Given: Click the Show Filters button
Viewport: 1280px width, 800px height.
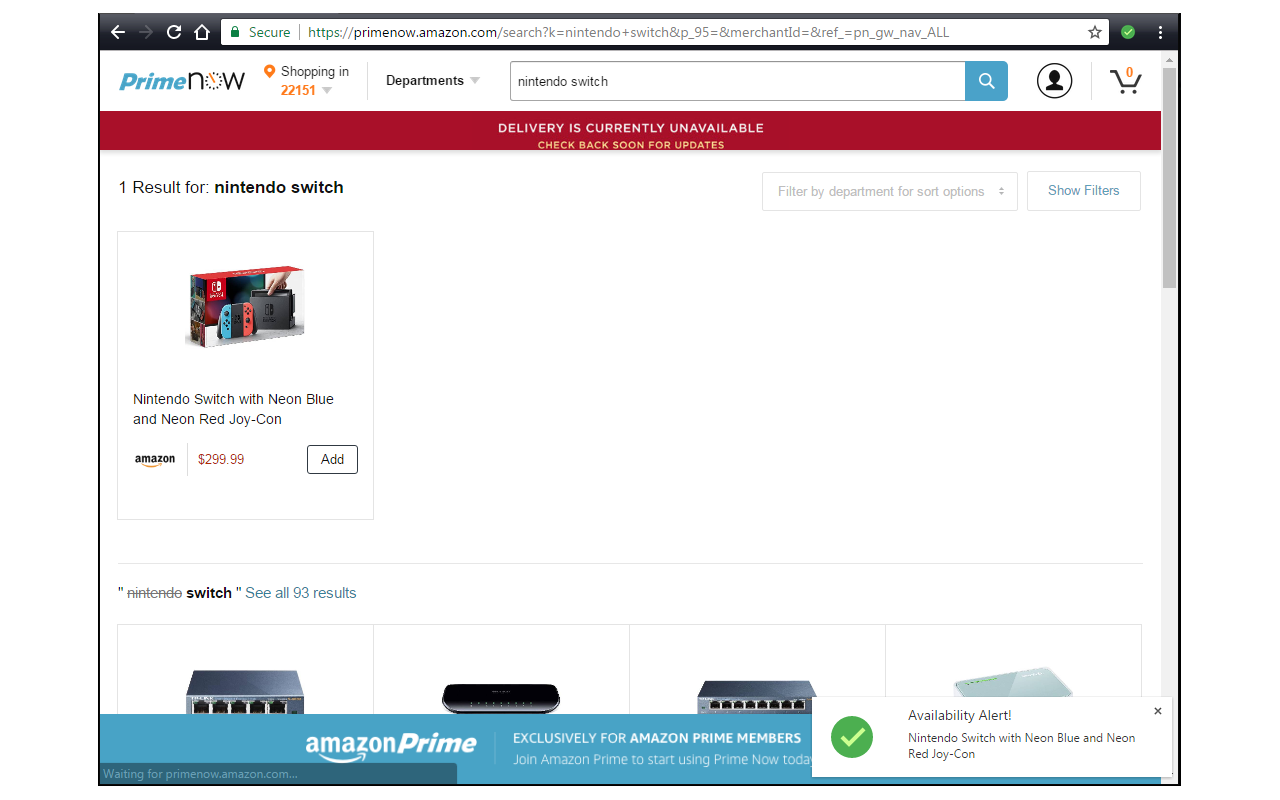Looking at the screenshot, I should [1084, 190].
